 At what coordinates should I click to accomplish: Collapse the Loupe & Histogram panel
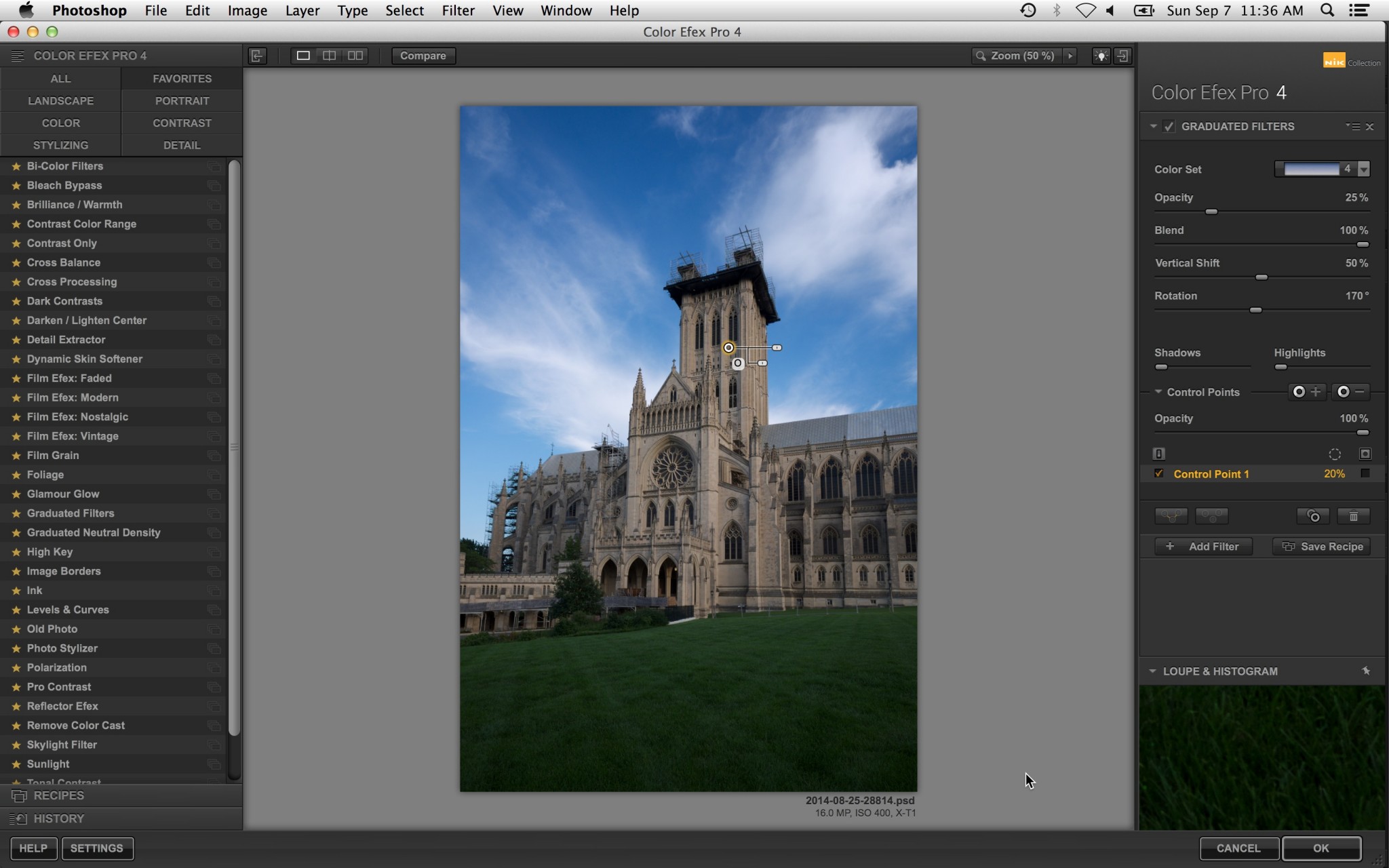coord(1152,671)
